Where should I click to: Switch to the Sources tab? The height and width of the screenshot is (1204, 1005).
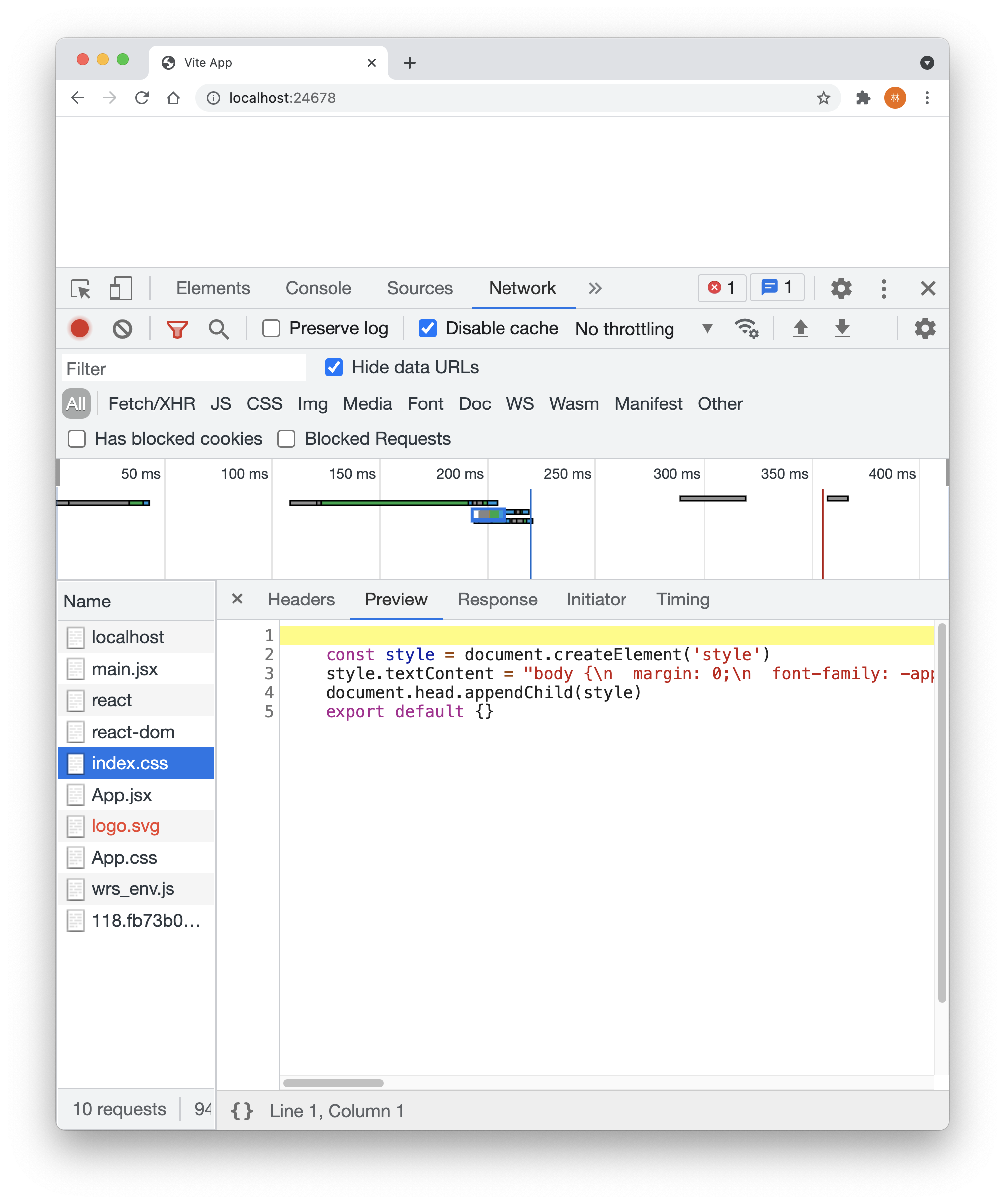pyautogui.click(x=420, y=288)
